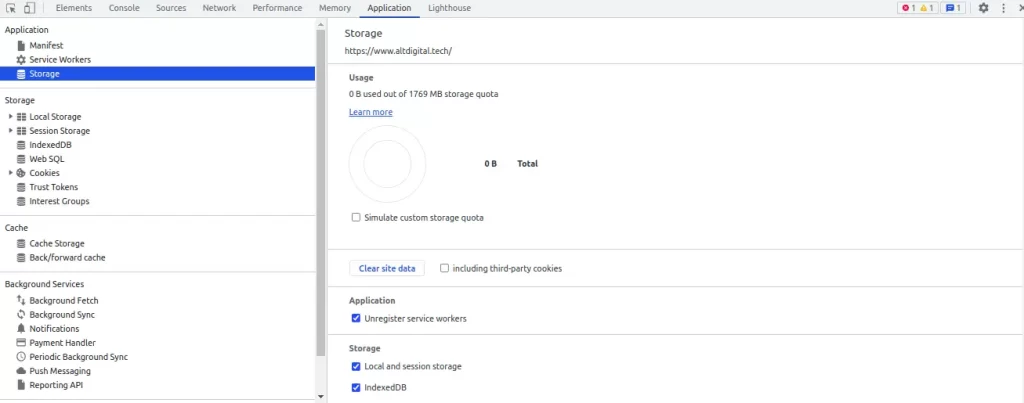1024x403 pixels.
Task: Click the Background Sync circular arrows icon
Action: click(21, 315)
